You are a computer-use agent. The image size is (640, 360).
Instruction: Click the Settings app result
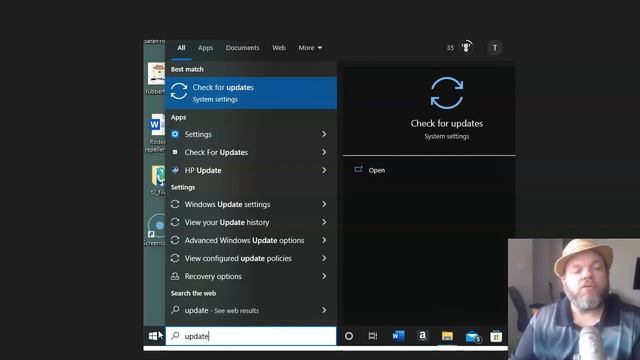click(x=251, y=134)
